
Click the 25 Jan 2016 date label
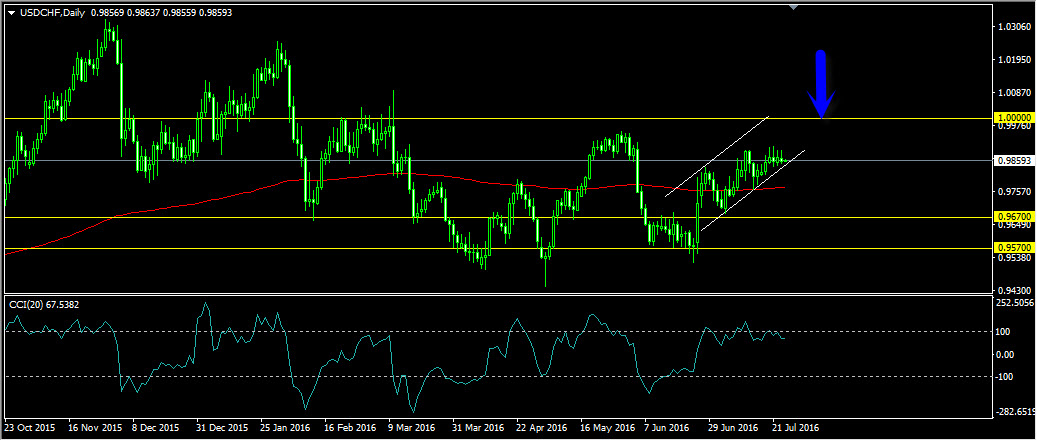coord(287,427)
